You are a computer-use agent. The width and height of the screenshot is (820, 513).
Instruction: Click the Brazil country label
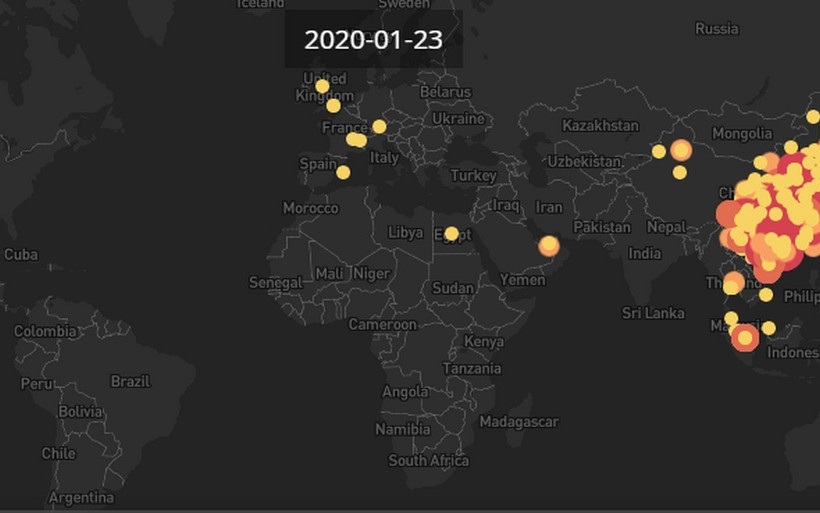click(x=130, y=381)
